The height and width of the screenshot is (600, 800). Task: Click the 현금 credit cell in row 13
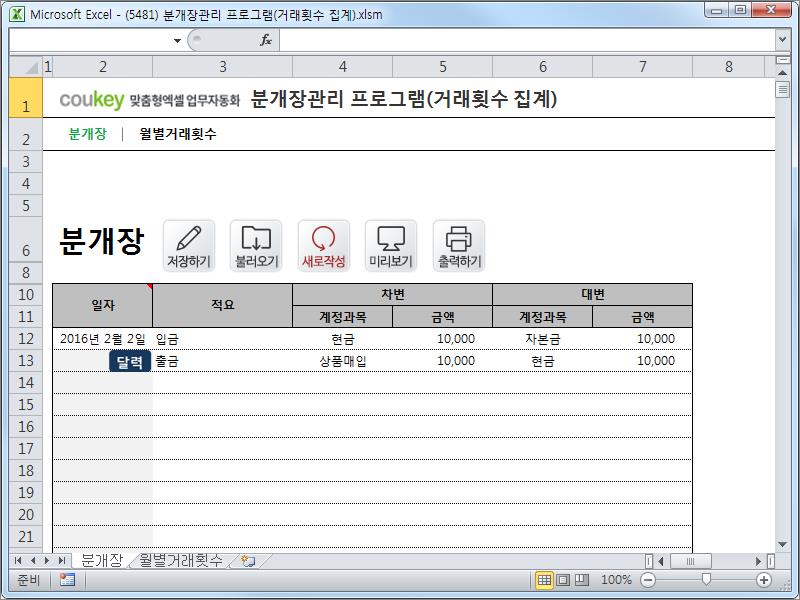click(x=542, y=361)
